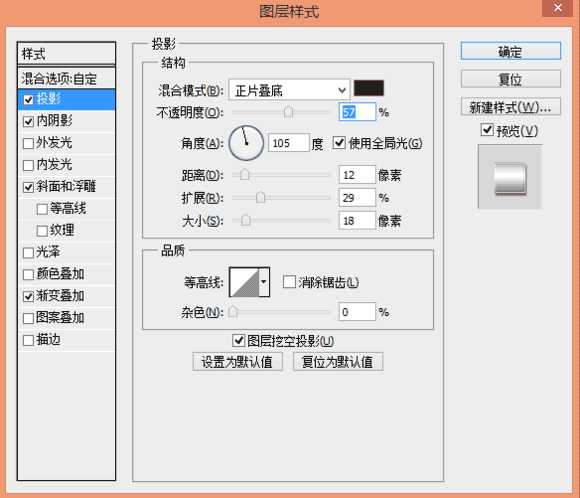This screenshot has width=580, height=498.
Task: Enable the 描边 stroke checkbox
Action: pyautogui.click(x=28, y=340)
